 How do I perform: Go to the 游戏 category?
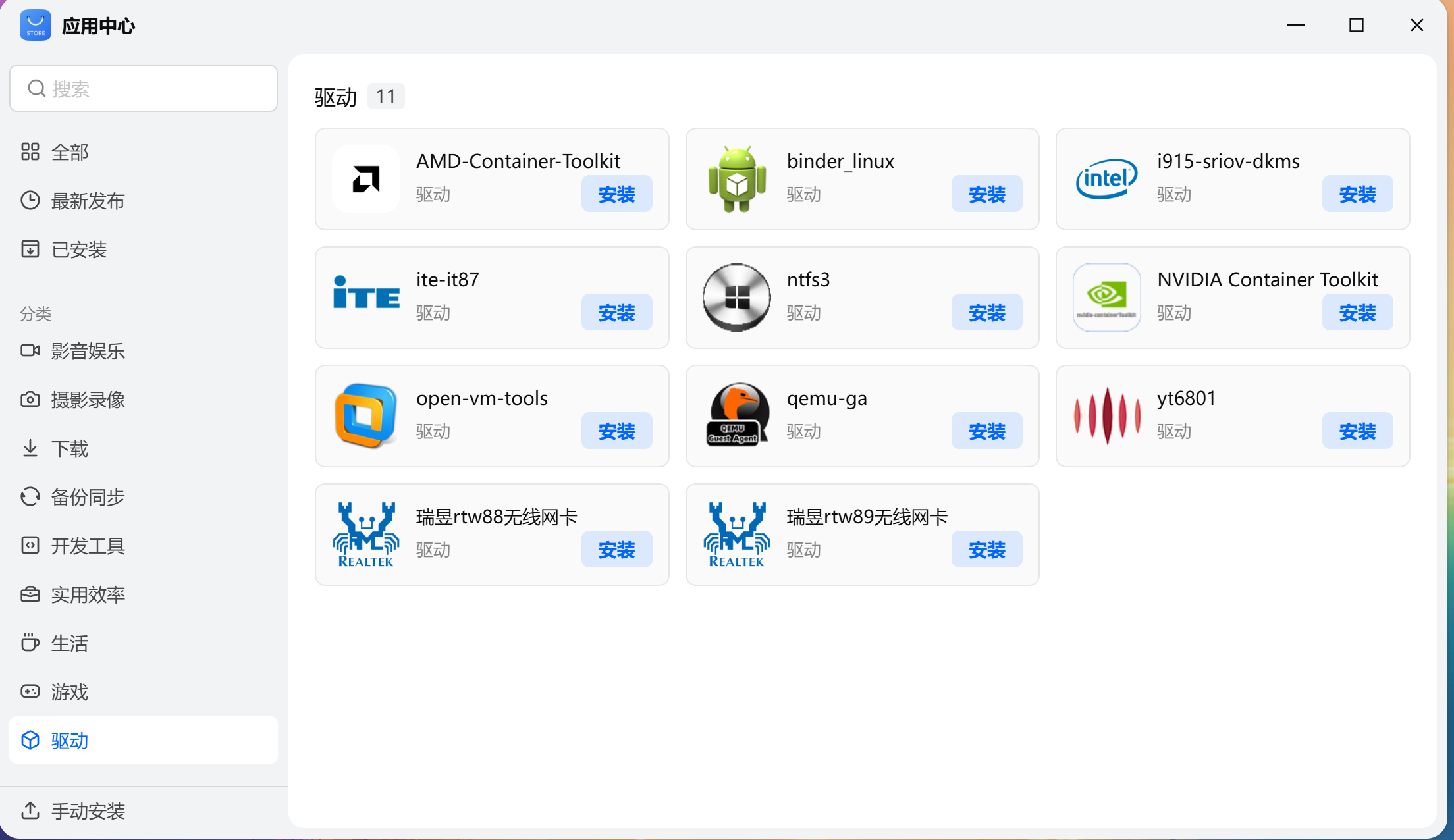(x=144, y=692)
